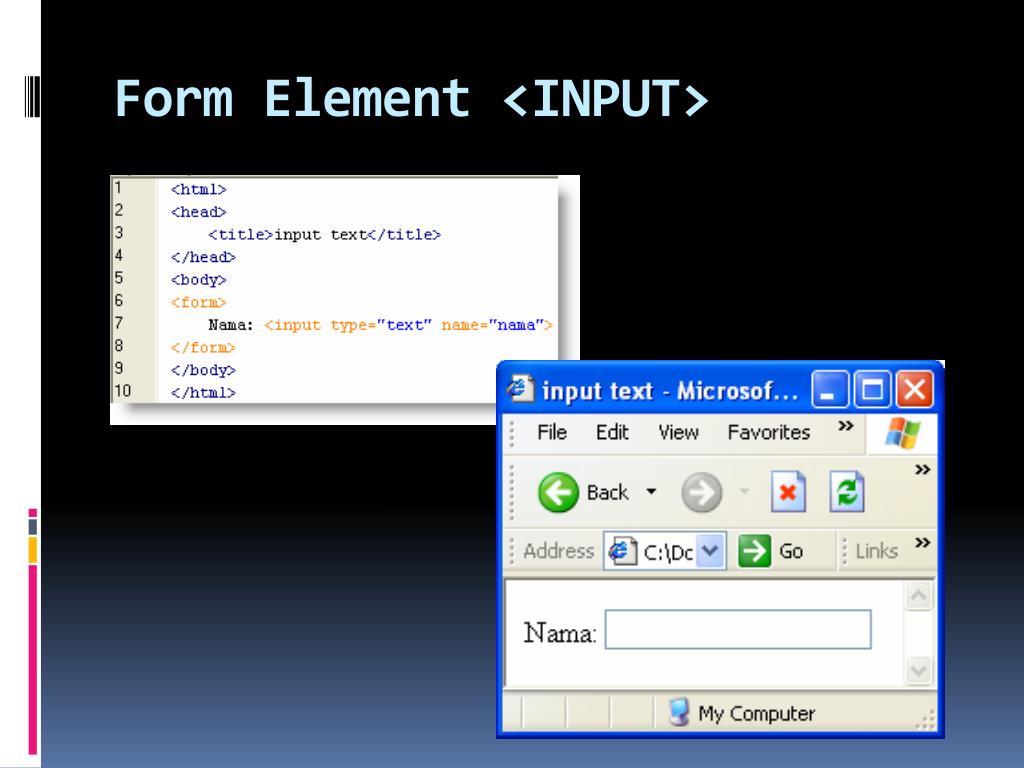This screenshot has height=768, width=1024.
Task: Click the "Nama:" label in browser page
Action: [x=560, y=633]
